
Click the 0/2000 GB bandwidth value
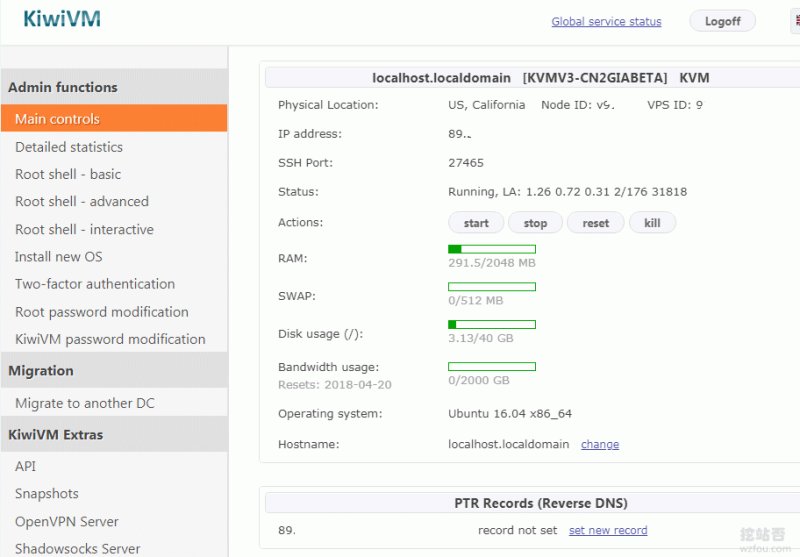point(479,381)
